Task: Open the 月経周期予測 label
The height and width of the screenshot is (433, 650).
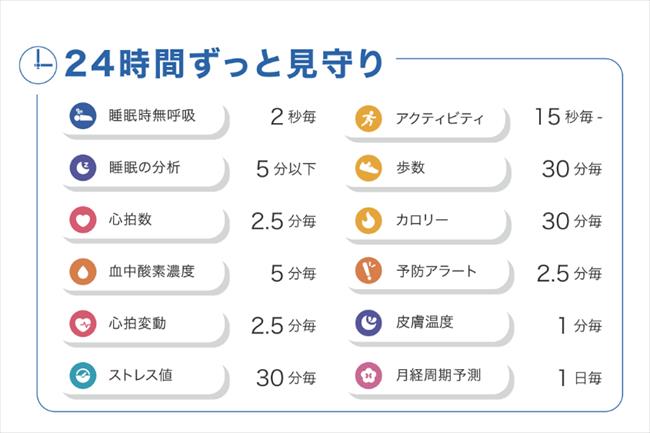Action: pos(440,376)
